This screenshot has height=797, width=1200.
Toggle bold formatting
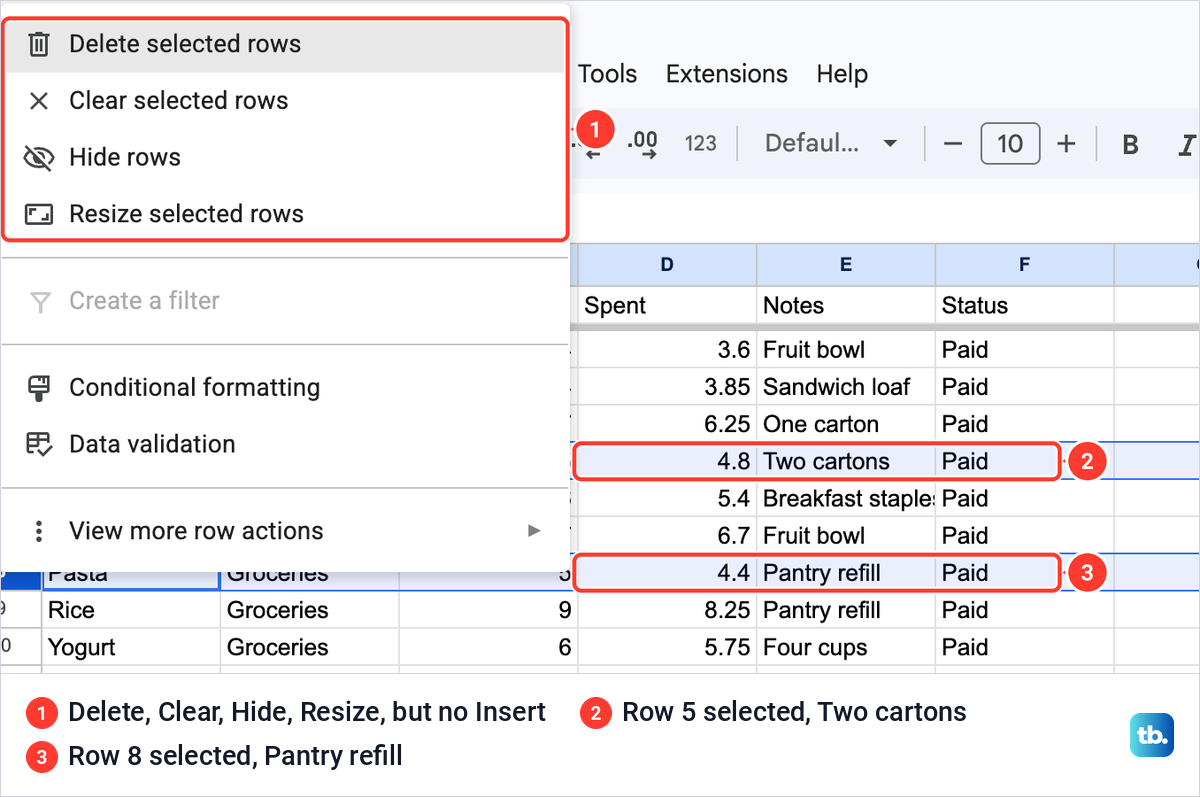[x=1131, y=145]
